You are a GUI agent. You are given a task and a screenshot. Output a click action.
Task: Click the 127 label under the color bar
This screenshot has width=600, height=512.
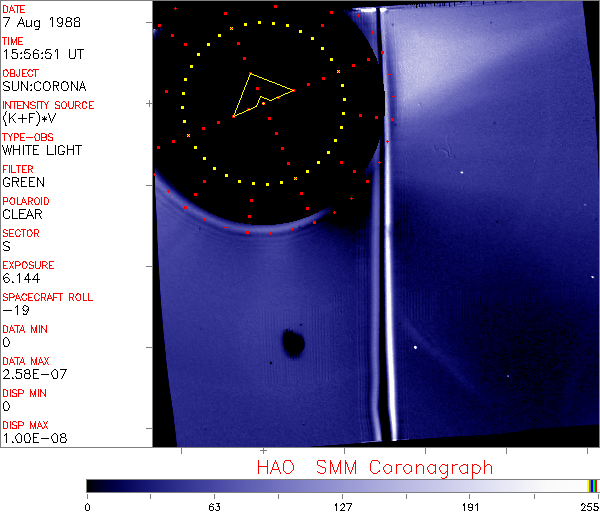pos(343,505)
